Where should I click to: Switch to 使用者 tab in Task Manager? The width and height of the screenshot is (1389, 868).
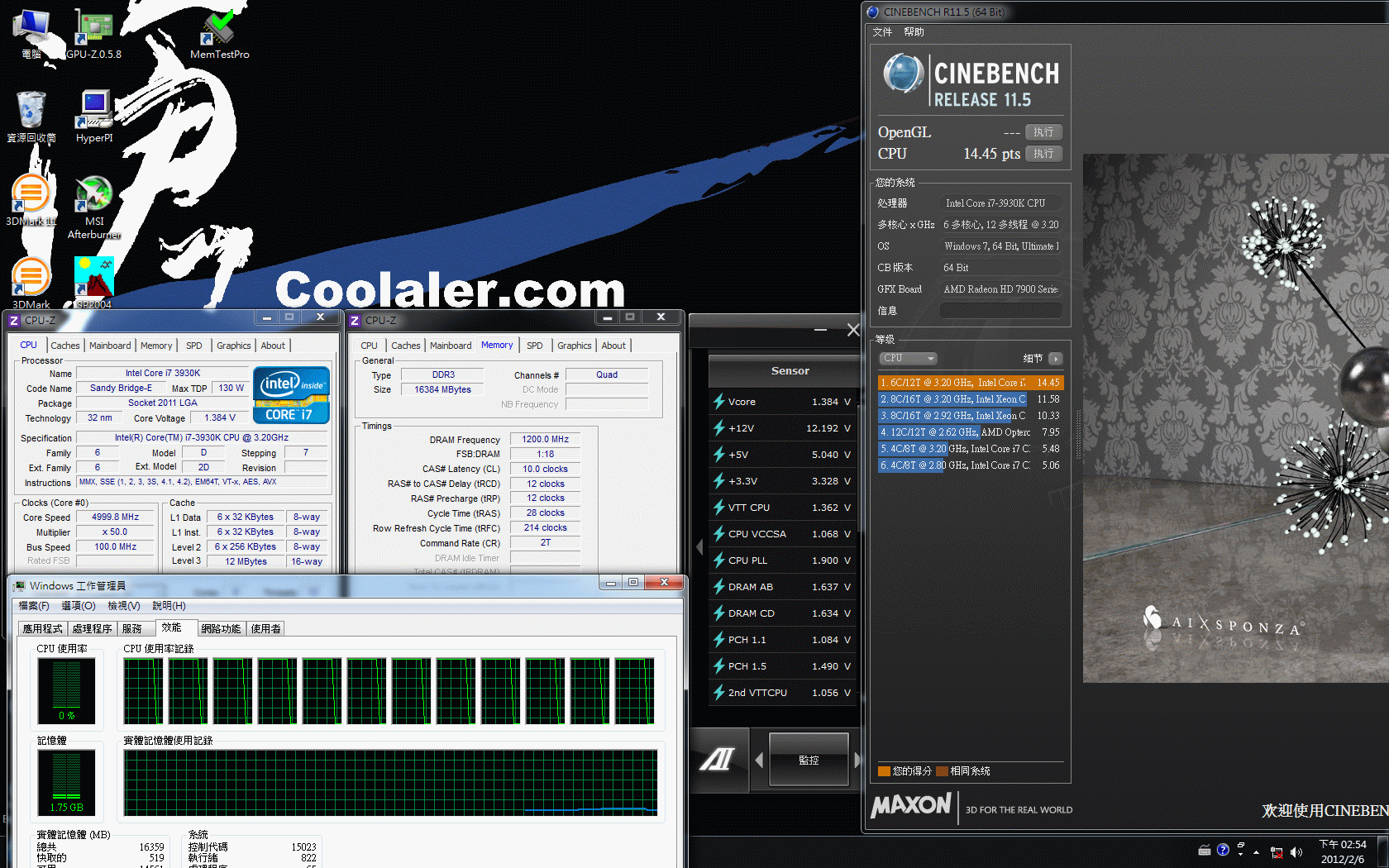(x=265, y=629)
